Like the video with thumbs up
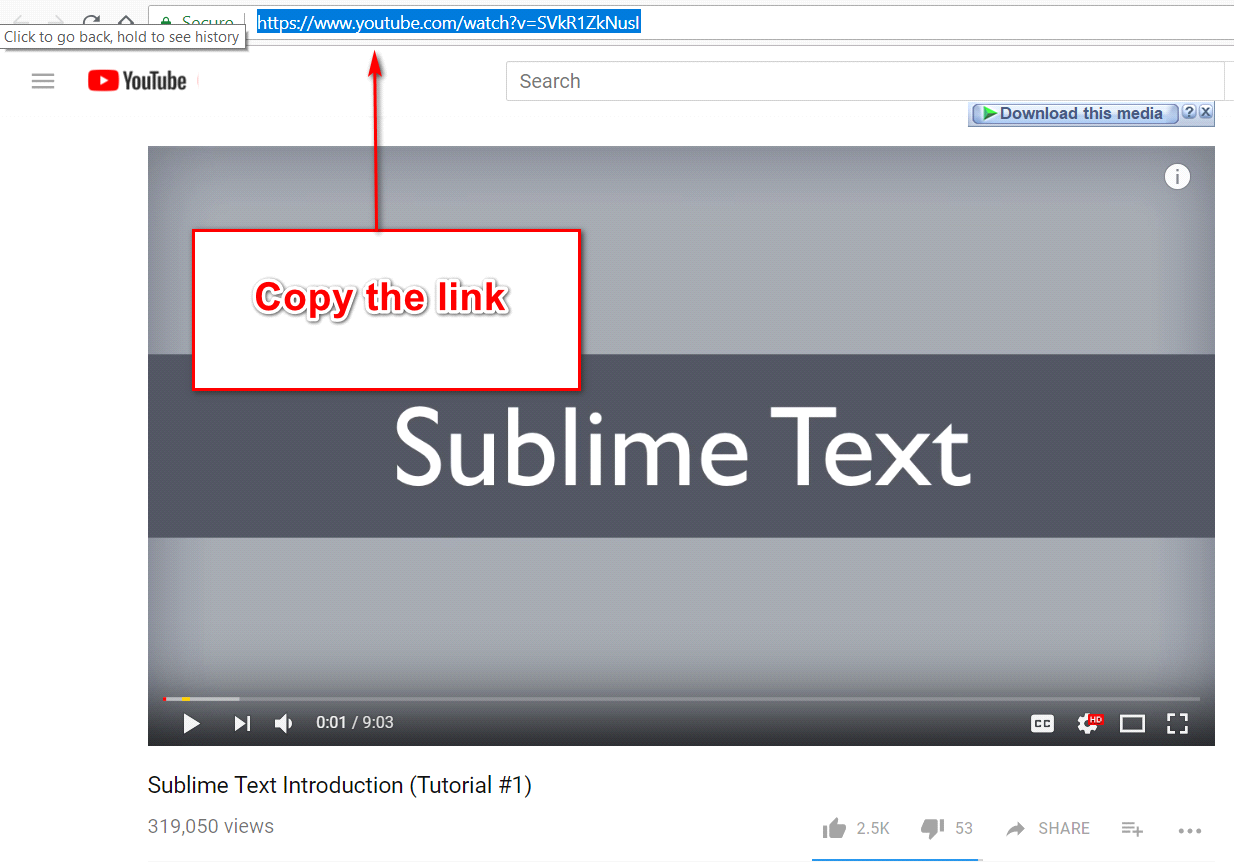 pos(834,828)
